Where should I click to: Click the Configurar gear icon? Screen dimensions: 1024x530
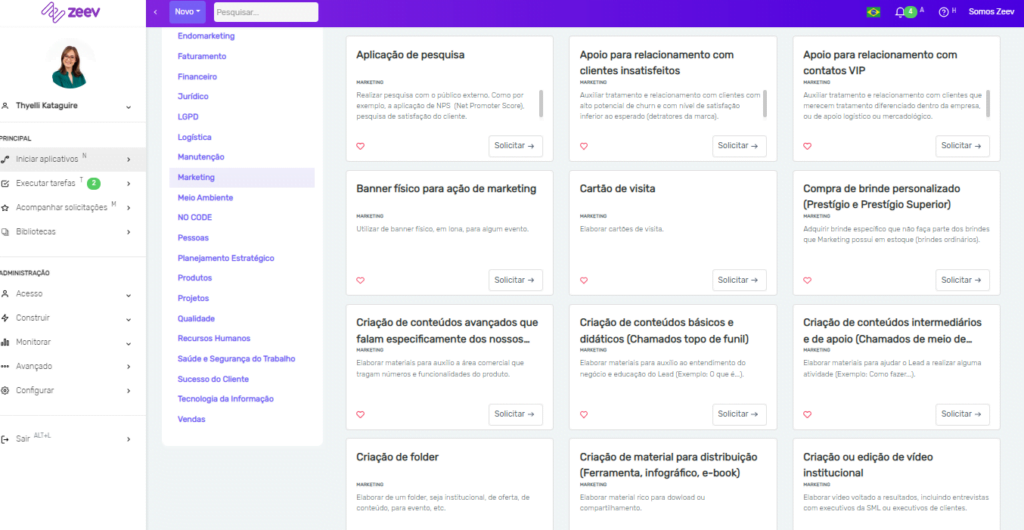point(6,390)
